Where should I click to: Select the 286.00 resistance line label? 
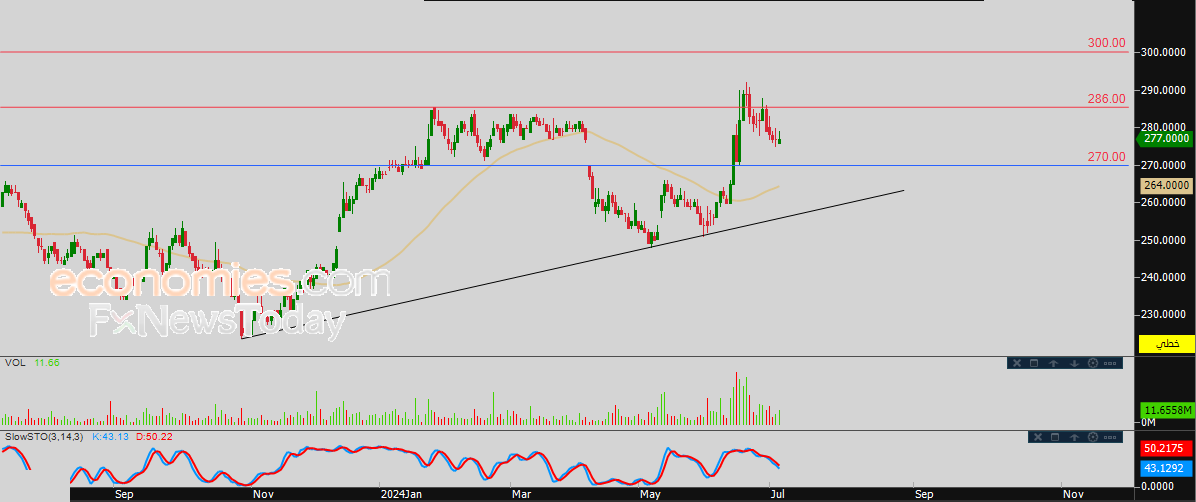[1107, 98]
